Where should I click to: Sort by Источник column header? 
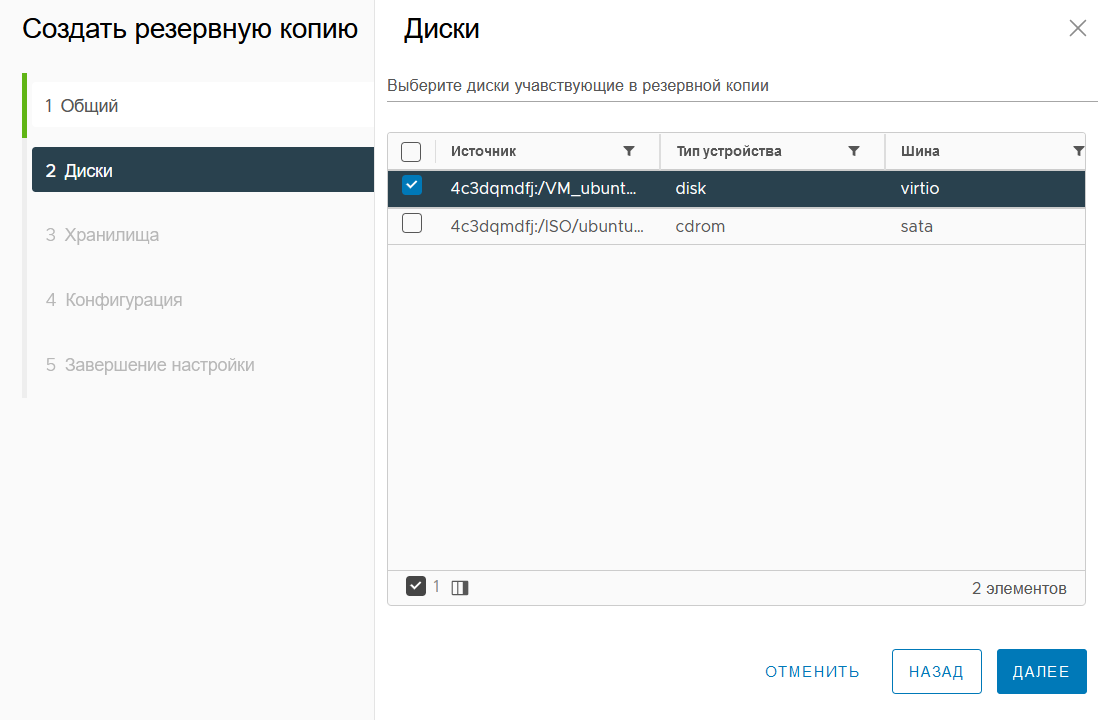pyautogui.click(x=483, y=151)
